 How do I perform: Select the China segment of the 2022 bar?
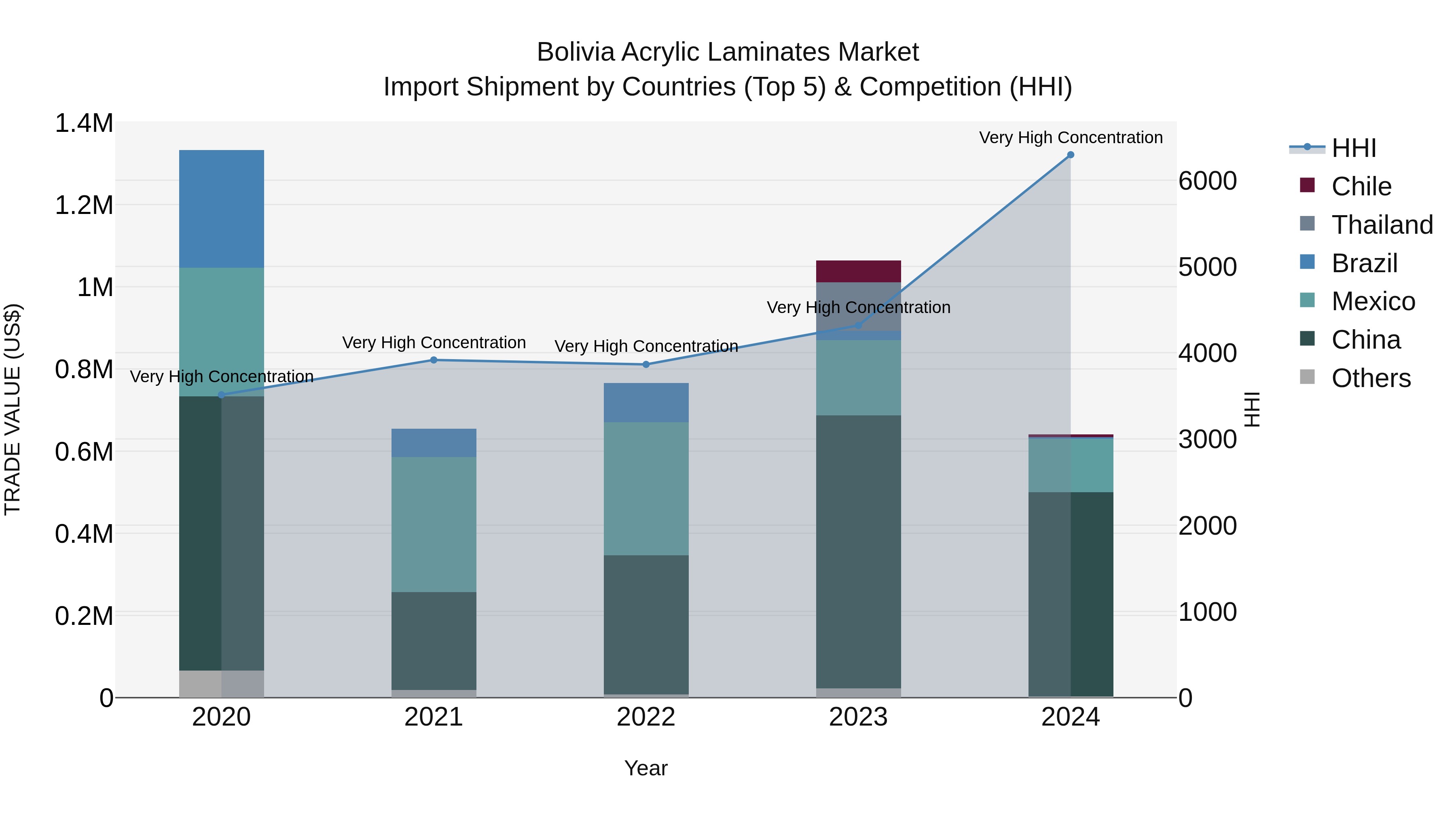pos(646,625)
